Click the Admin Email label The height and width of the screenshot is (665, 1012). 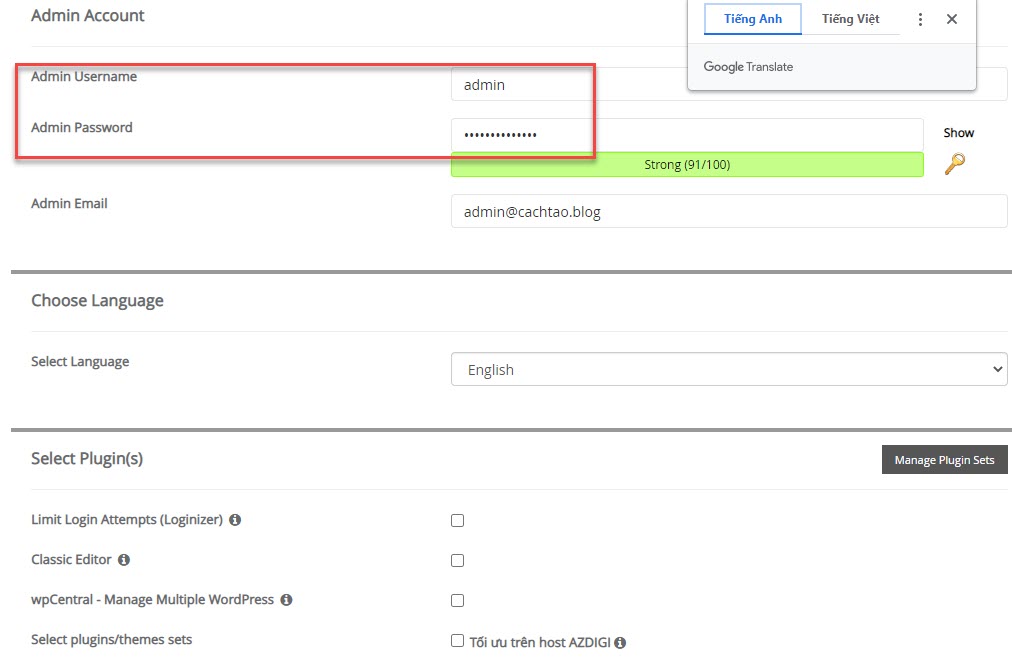click(x=69, y=203)
